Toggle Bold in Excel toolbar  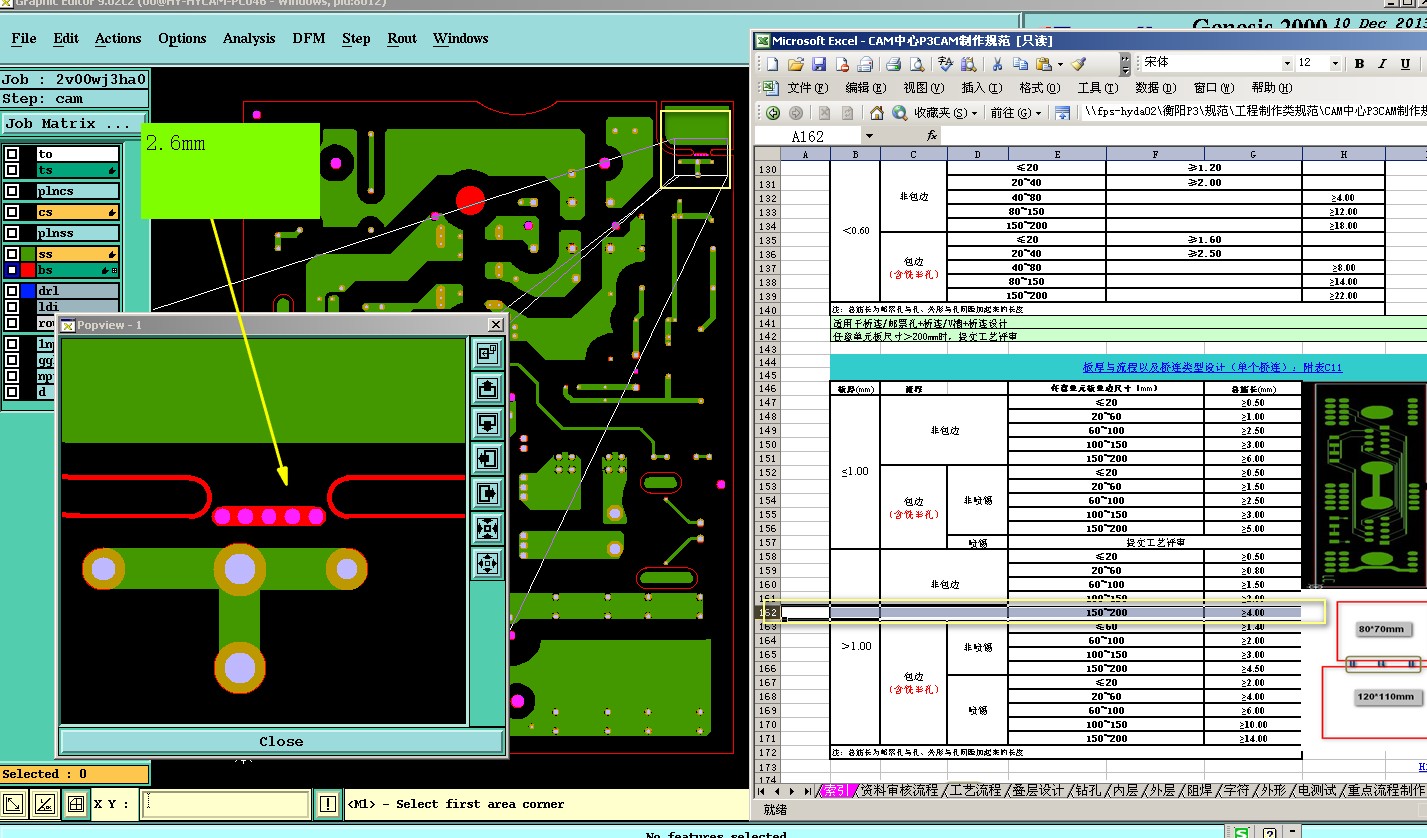pos(1359,64)
